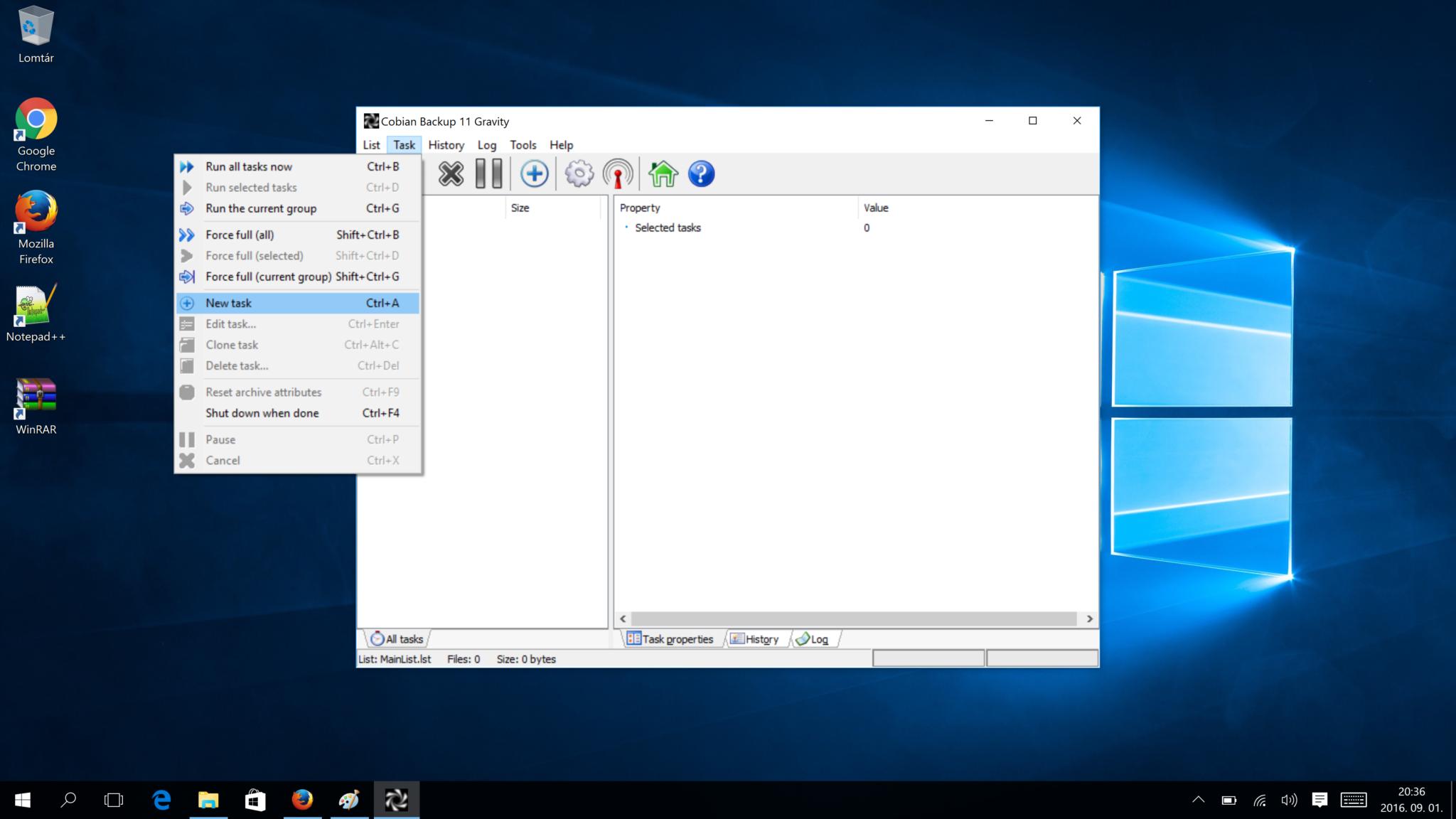Open the Cobian homepage via the home icon
The height and width of the screenshot is (819, 1456).
(662, 173)
